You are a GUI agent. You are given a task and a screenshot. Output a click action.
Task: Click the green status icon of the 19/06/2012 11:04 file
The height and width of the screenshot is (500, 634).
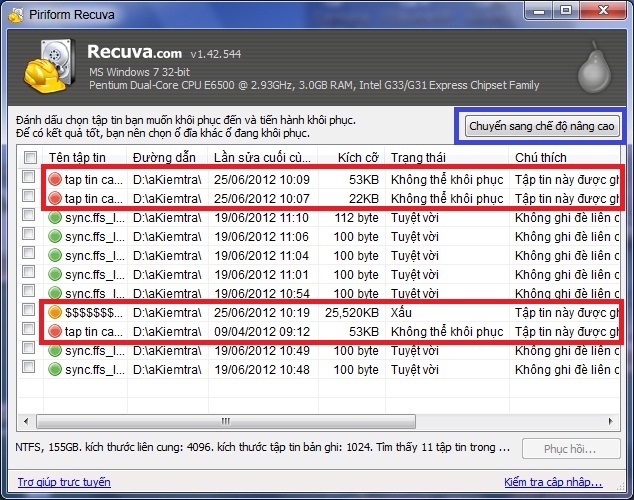[55, 255]
